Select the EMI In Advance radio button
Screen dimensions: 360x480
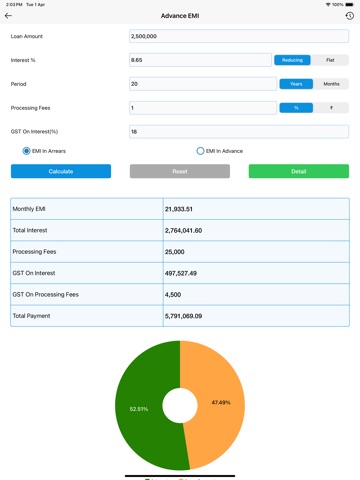click(x=200, y=151)
